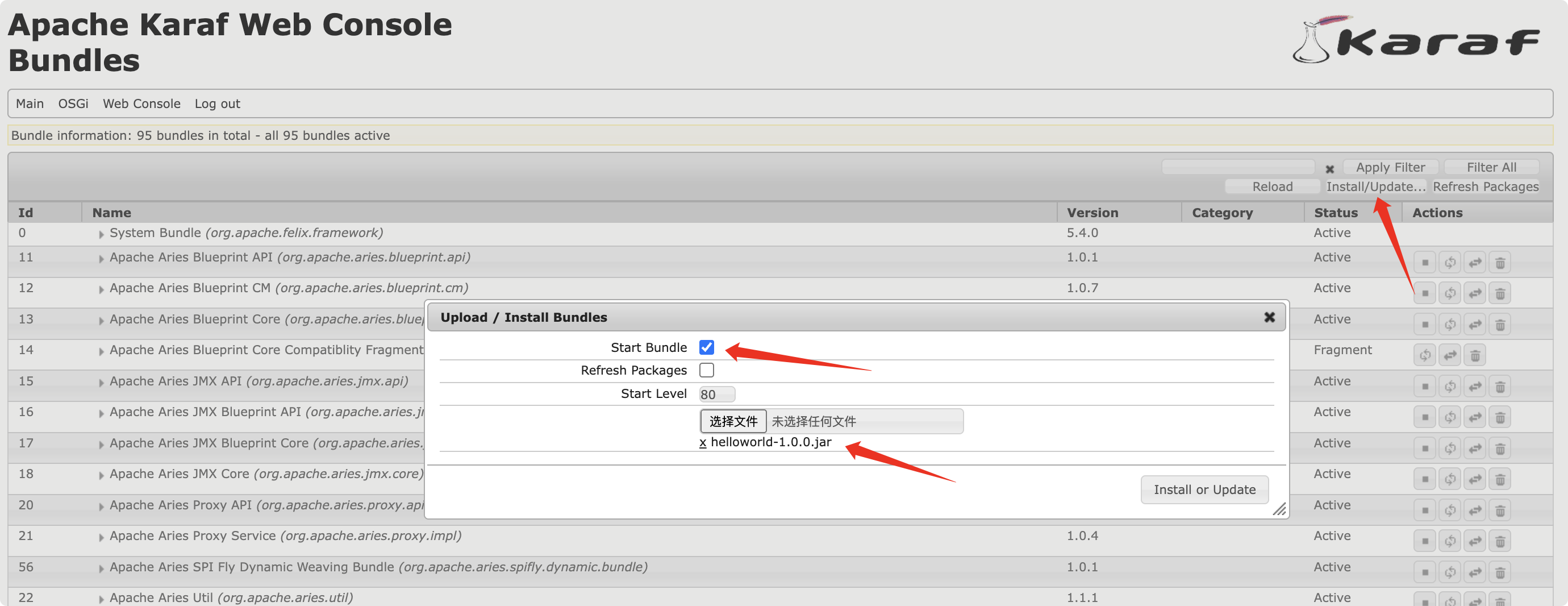Refresh imports for Fragment bundle 14
Image resolution: width=1568 pixels, height=606 pixels.
click(x=1425, y=355)
